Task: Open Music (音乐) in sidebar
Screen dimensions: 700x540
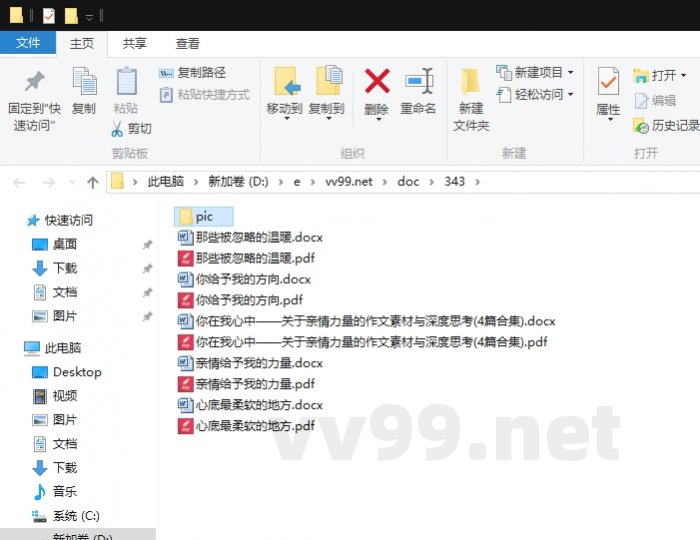Action: click(54, 492)
